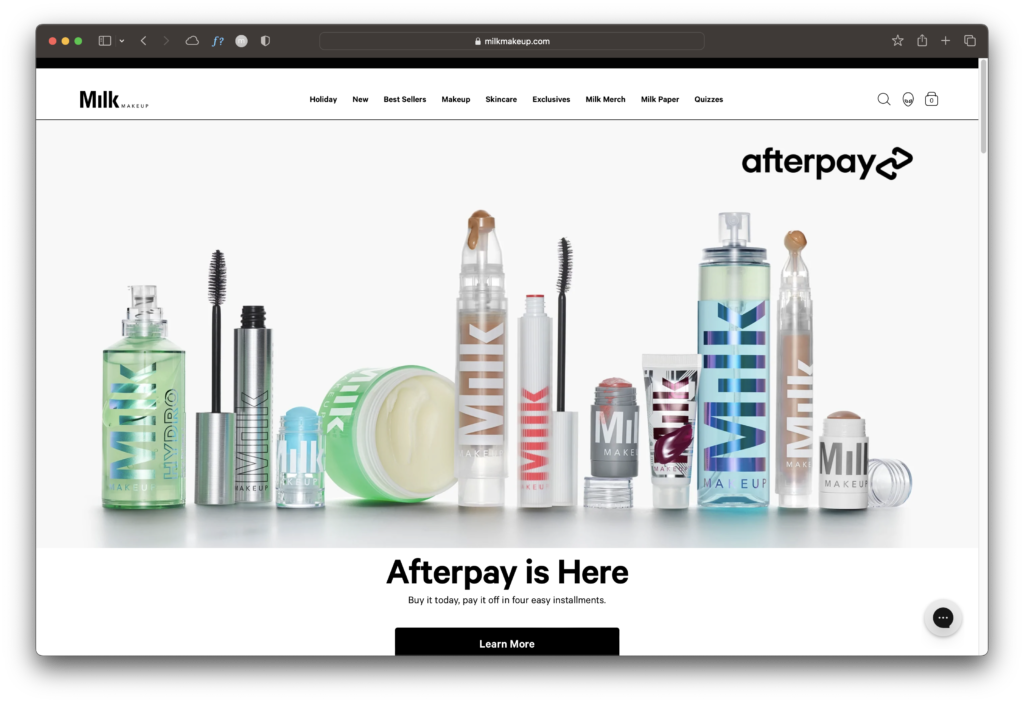Open the chat support bubble
The width and height of the screenshot is (1024, 703).
click(x=942, y=618)
